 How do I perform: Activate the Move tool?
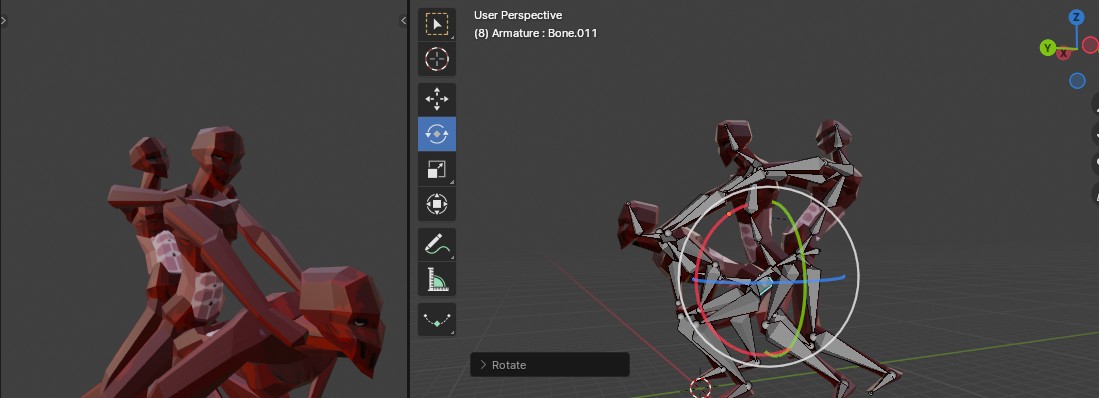click(x=437, y=100)
